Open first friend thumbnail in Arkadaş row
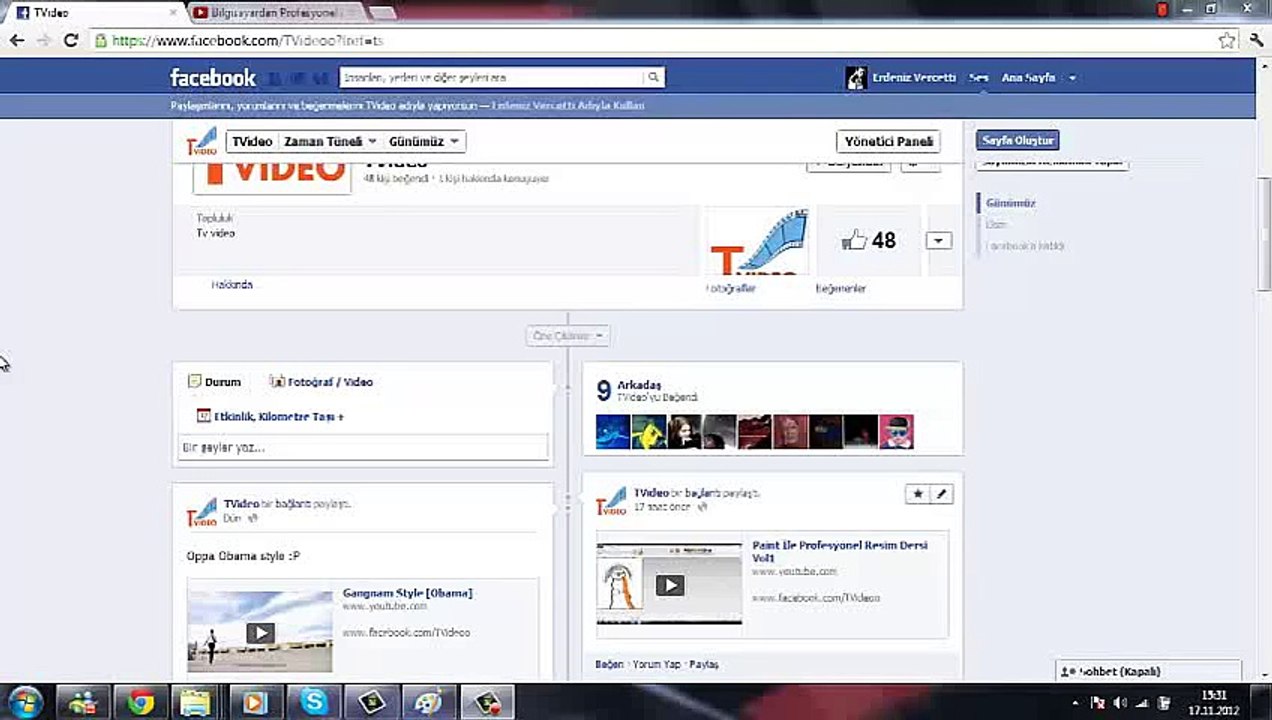Viewport: 1272px width, 720px height. point(612,432)
